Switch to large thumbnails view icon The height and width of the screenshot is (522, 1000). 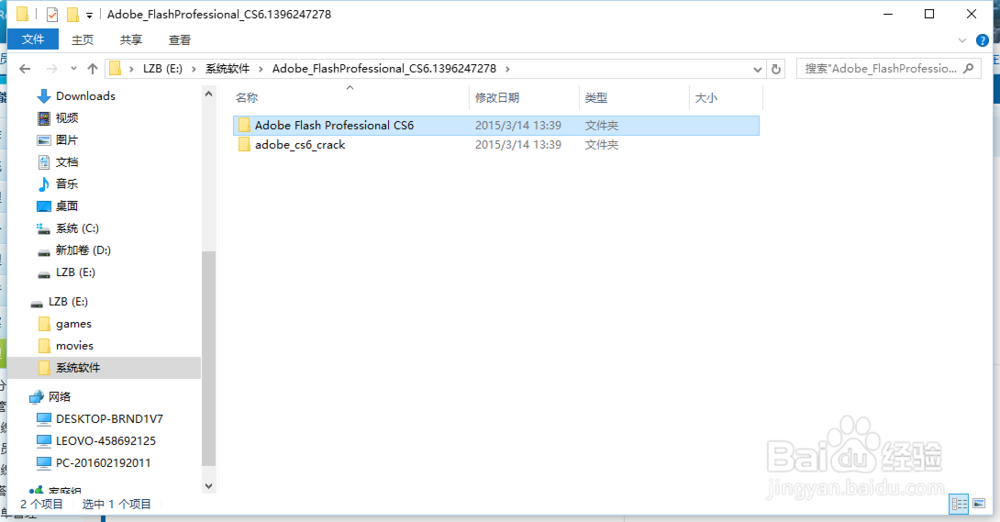[x=978, y=503]
